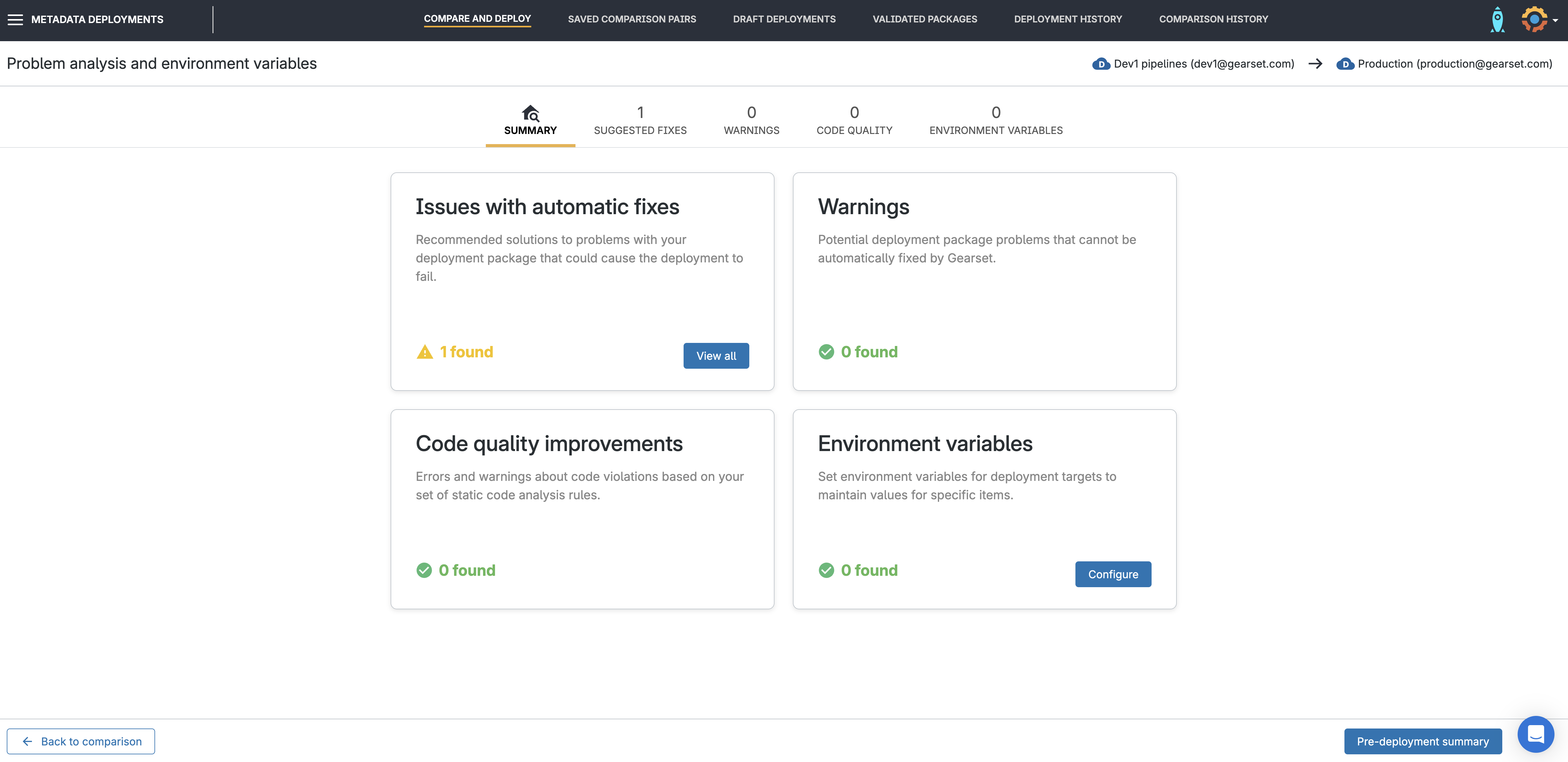Open Code Quality tab

[x=854, y=121]
